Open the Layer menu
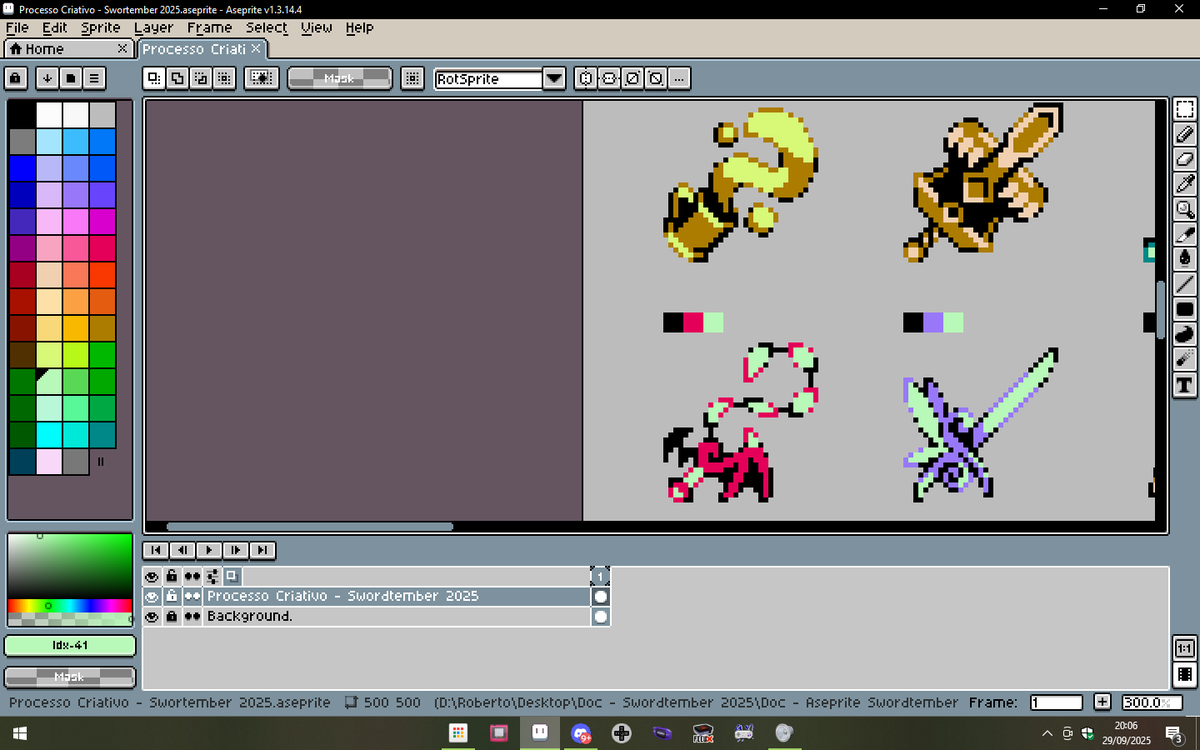Viewport: 1200px width, 750px height. [x=153, y=28]
